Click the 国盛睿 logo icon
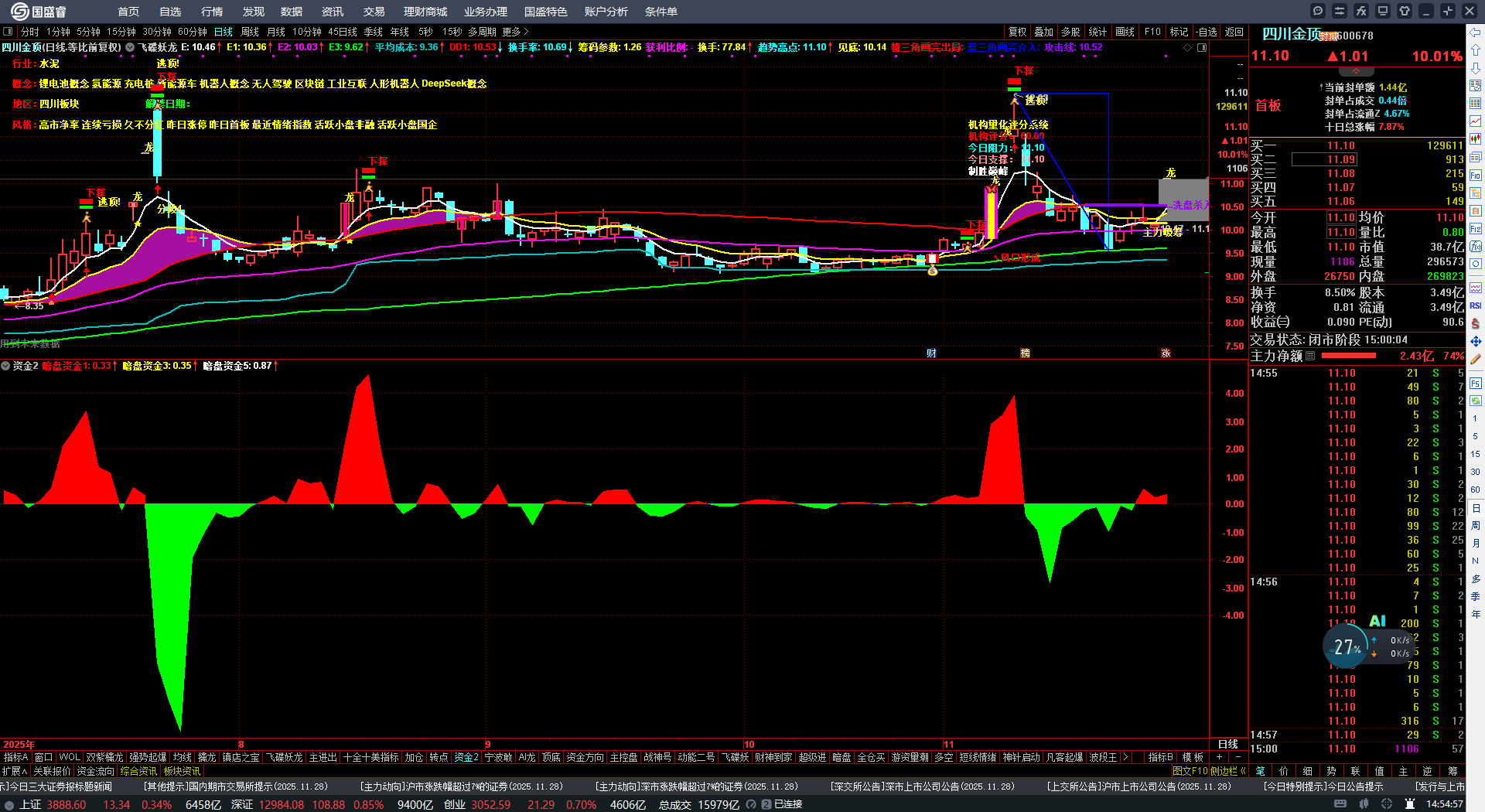 click(19, 11)
